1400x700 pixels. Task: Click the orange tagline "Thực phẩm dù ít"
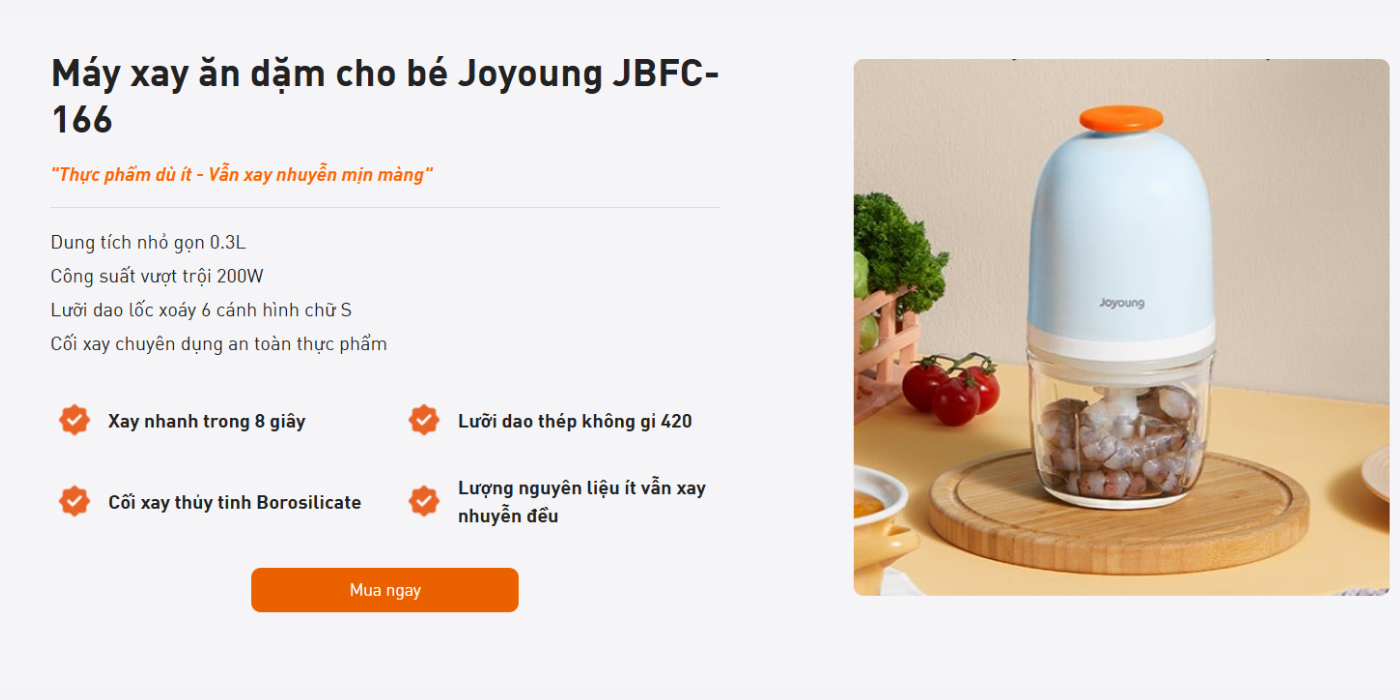(x=242, y=175)
